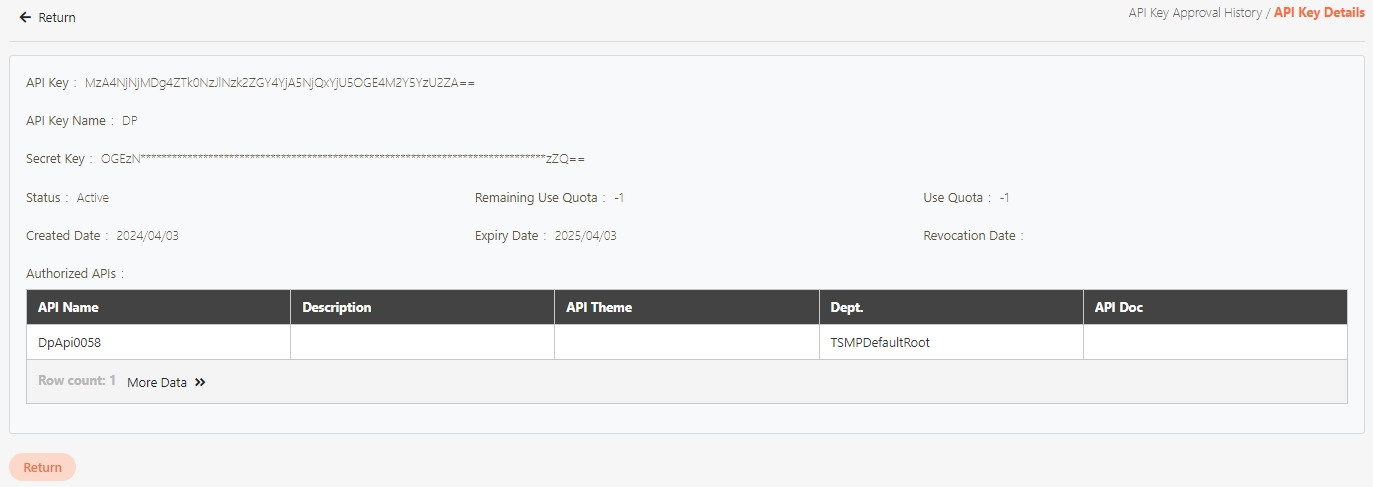
Task: Click the API Doc column header
Action: tap(1118, 307)
